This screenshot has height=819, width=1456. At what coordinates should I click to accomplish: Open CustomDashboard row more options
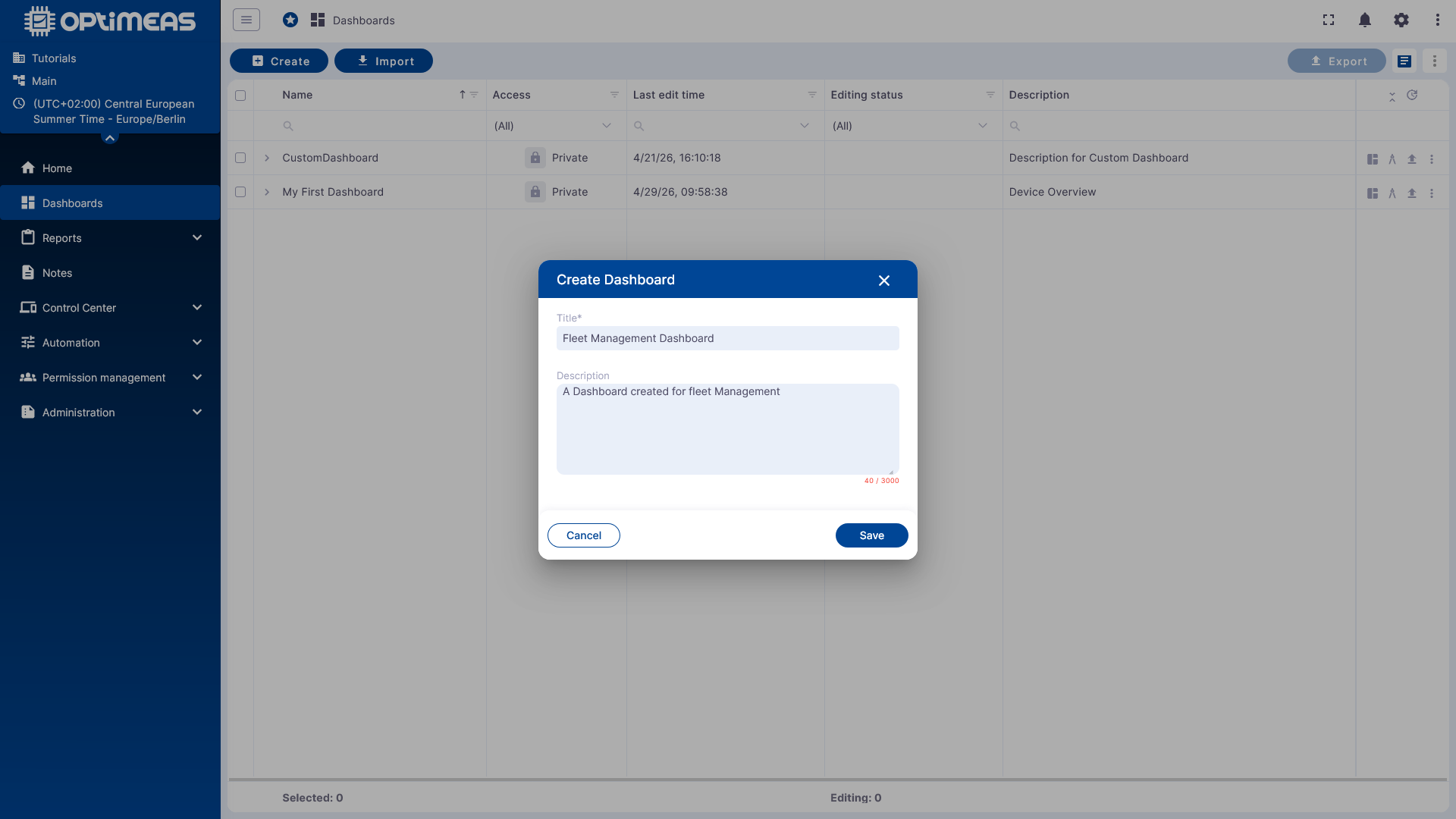[x=1432, y=159]
